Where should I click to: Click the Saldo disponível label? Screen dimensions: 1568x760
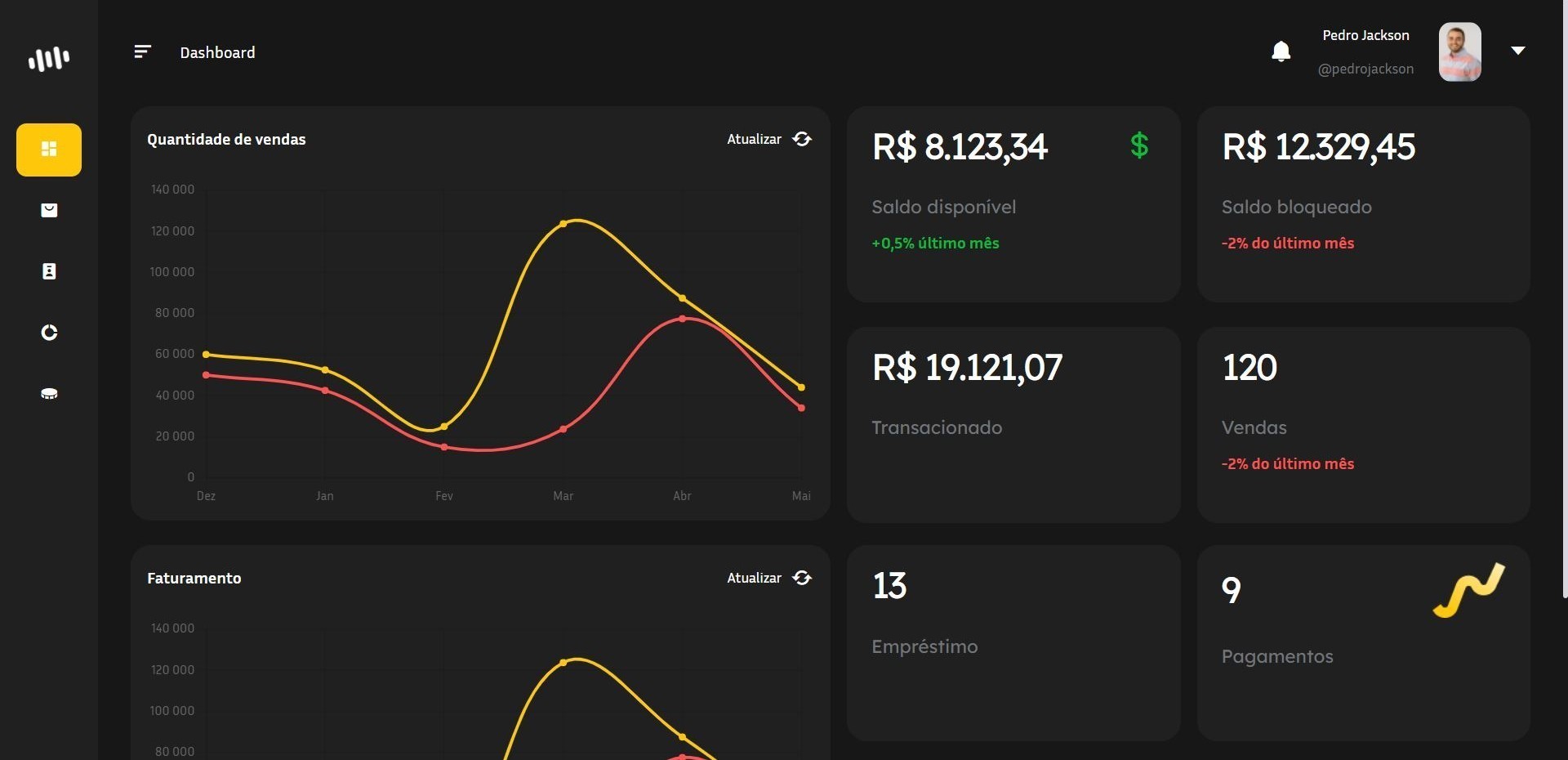point(943,207)
